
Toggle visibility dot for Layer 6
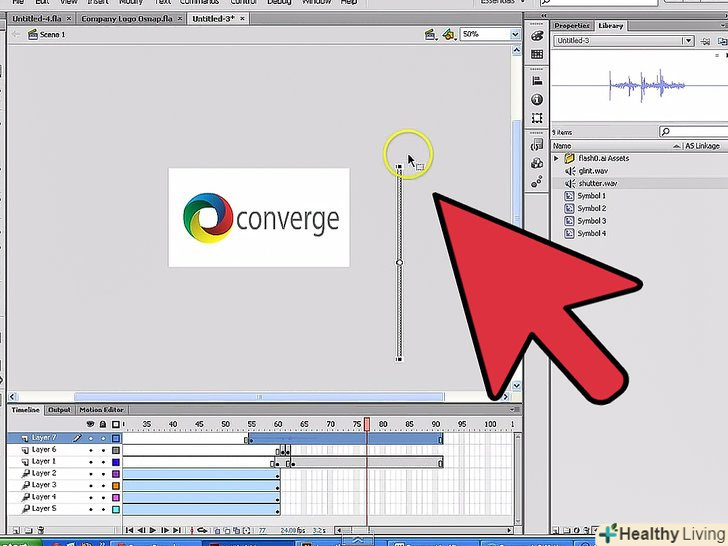pyautogui.click(x=91, y=450)
